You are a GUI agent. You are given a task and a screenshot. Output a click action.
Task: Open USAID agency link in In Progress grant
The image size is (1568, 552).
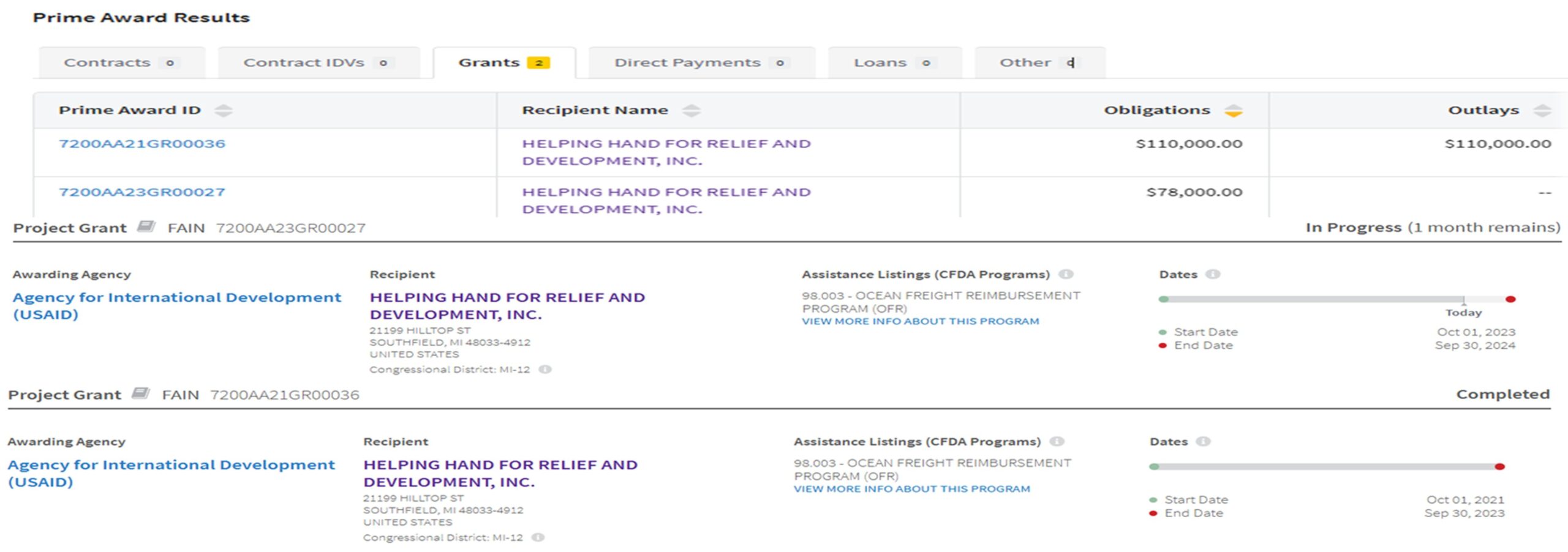(x=177, y=305)
